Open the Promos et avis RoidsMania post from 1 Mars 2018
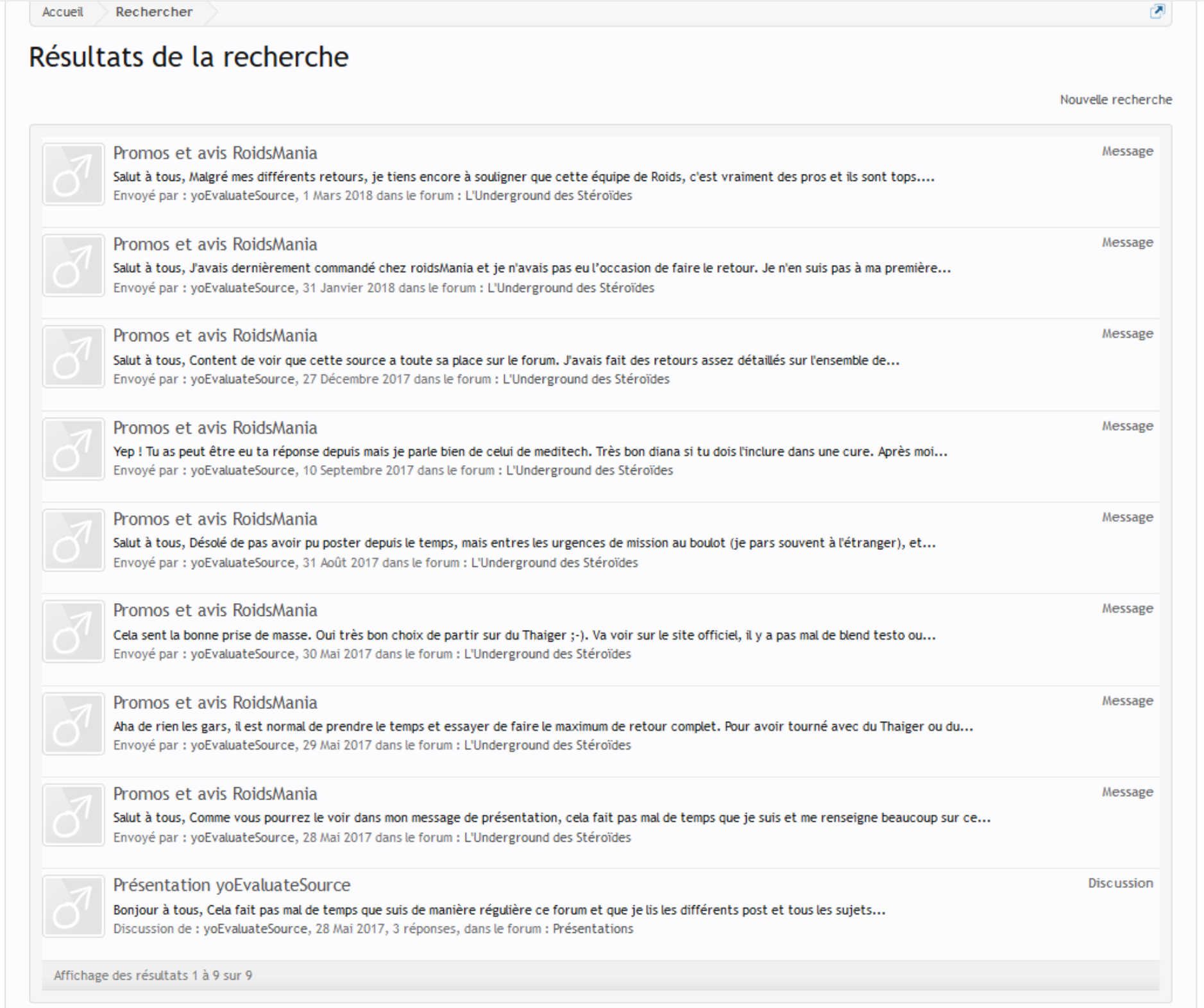1204x1008 pixels. 215,153
